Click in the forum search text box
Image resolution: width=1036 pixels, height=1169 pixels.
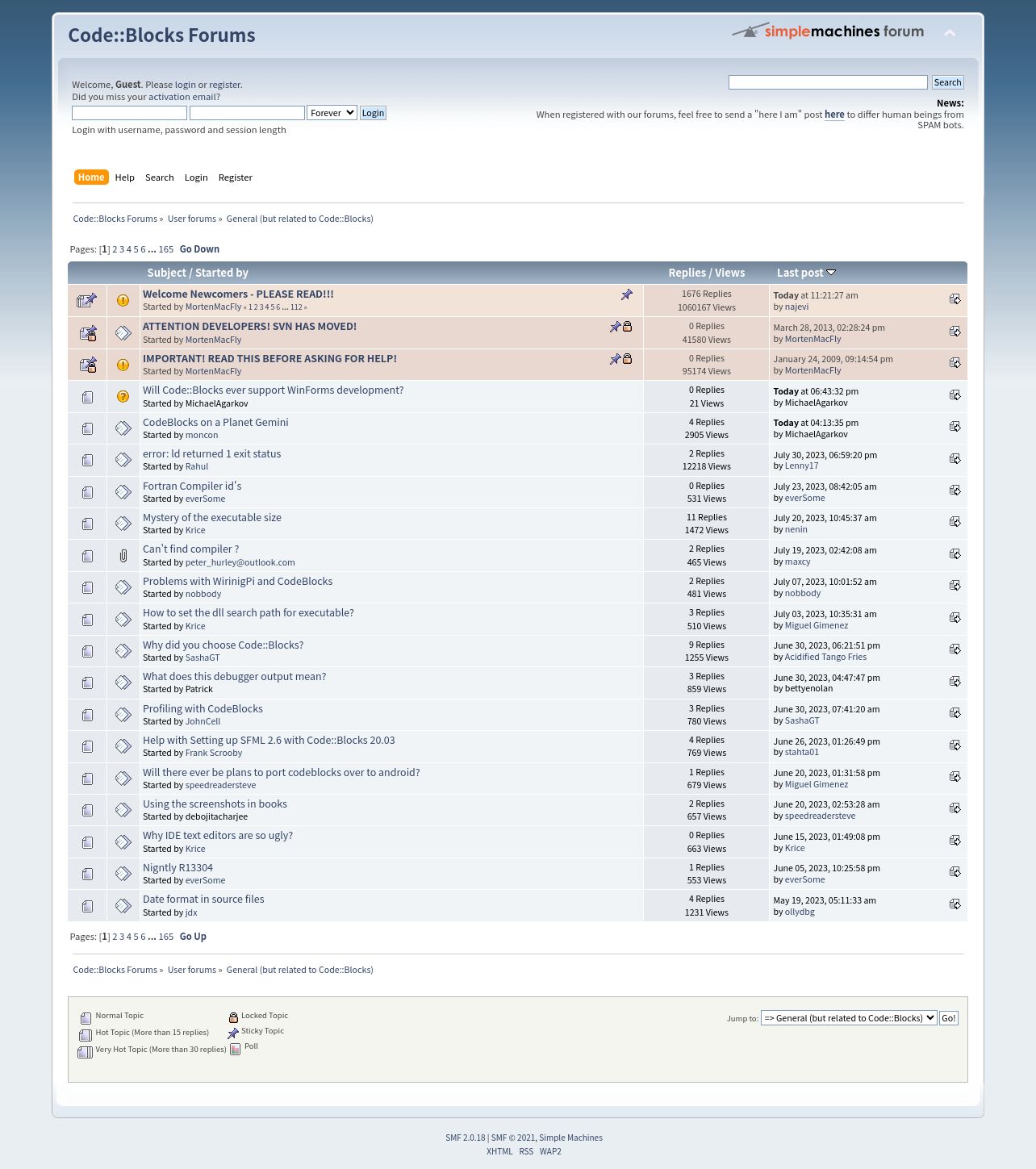[x=828, y=82]
